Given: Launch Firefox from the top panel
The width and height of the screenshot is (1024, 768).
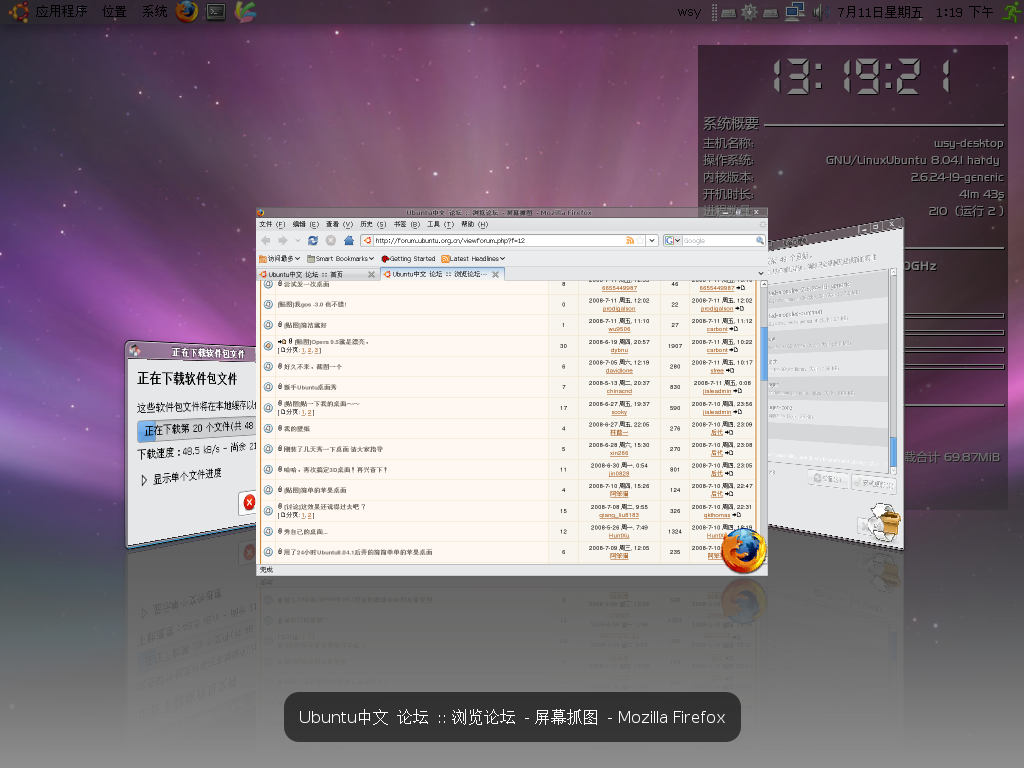Looking at the screenshot, I should [x=187, y=11].
